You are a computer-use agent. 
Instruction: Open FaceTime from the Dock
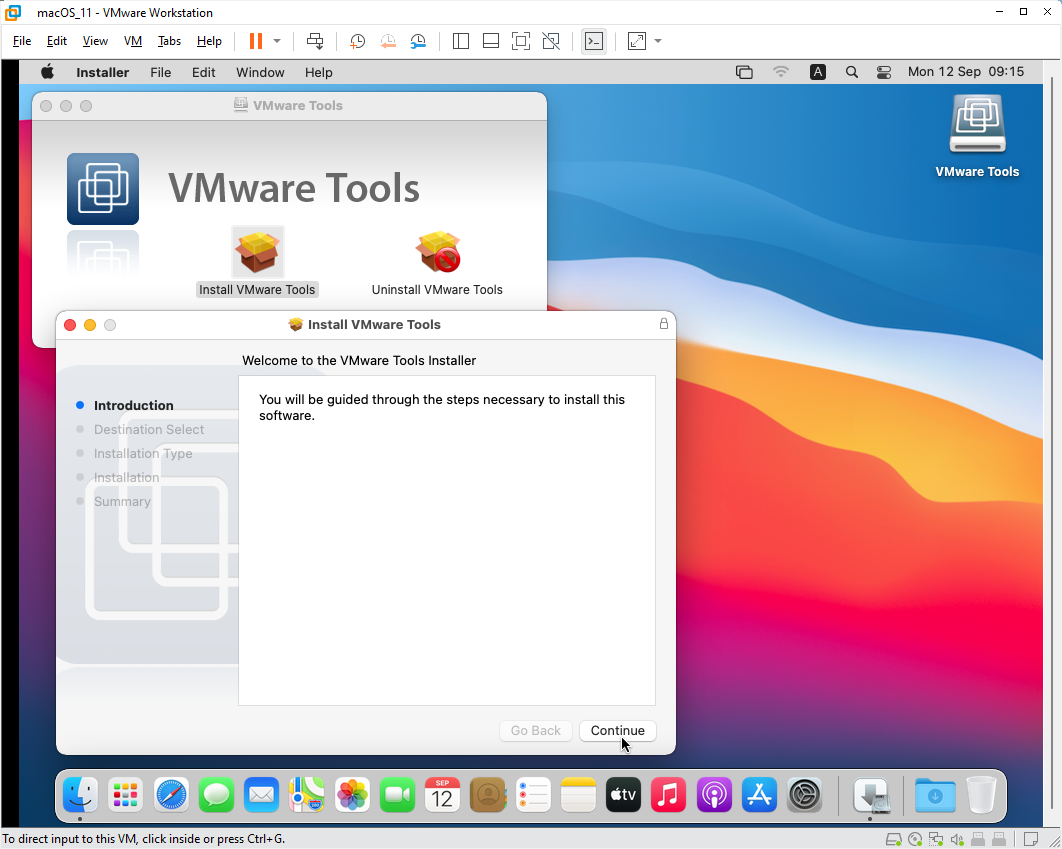coord(397,795)
